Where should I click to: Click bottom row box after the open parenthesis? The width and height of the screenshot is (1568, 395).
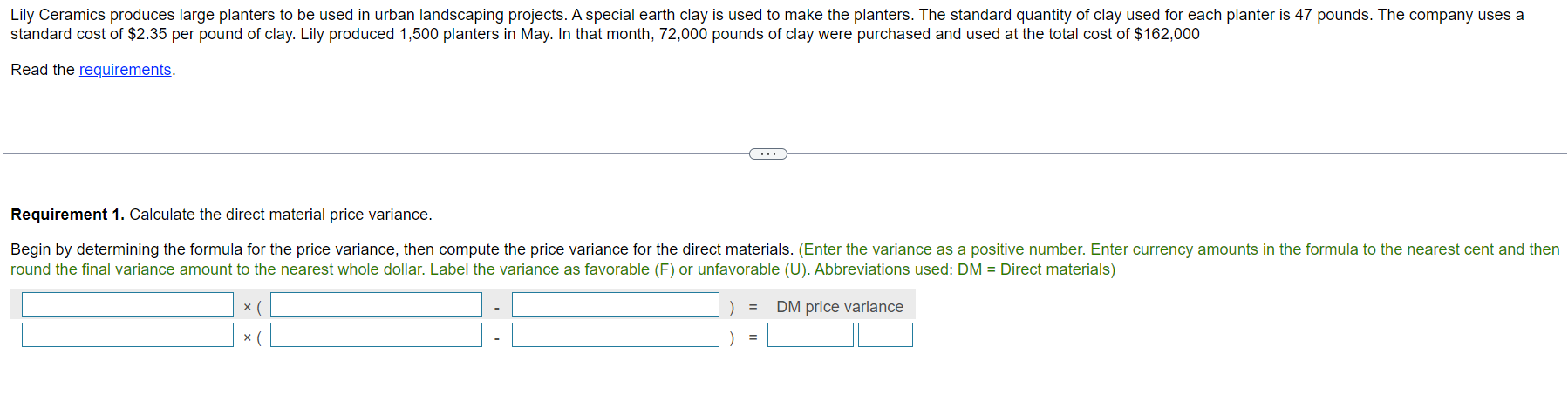(x=376, y=335)
